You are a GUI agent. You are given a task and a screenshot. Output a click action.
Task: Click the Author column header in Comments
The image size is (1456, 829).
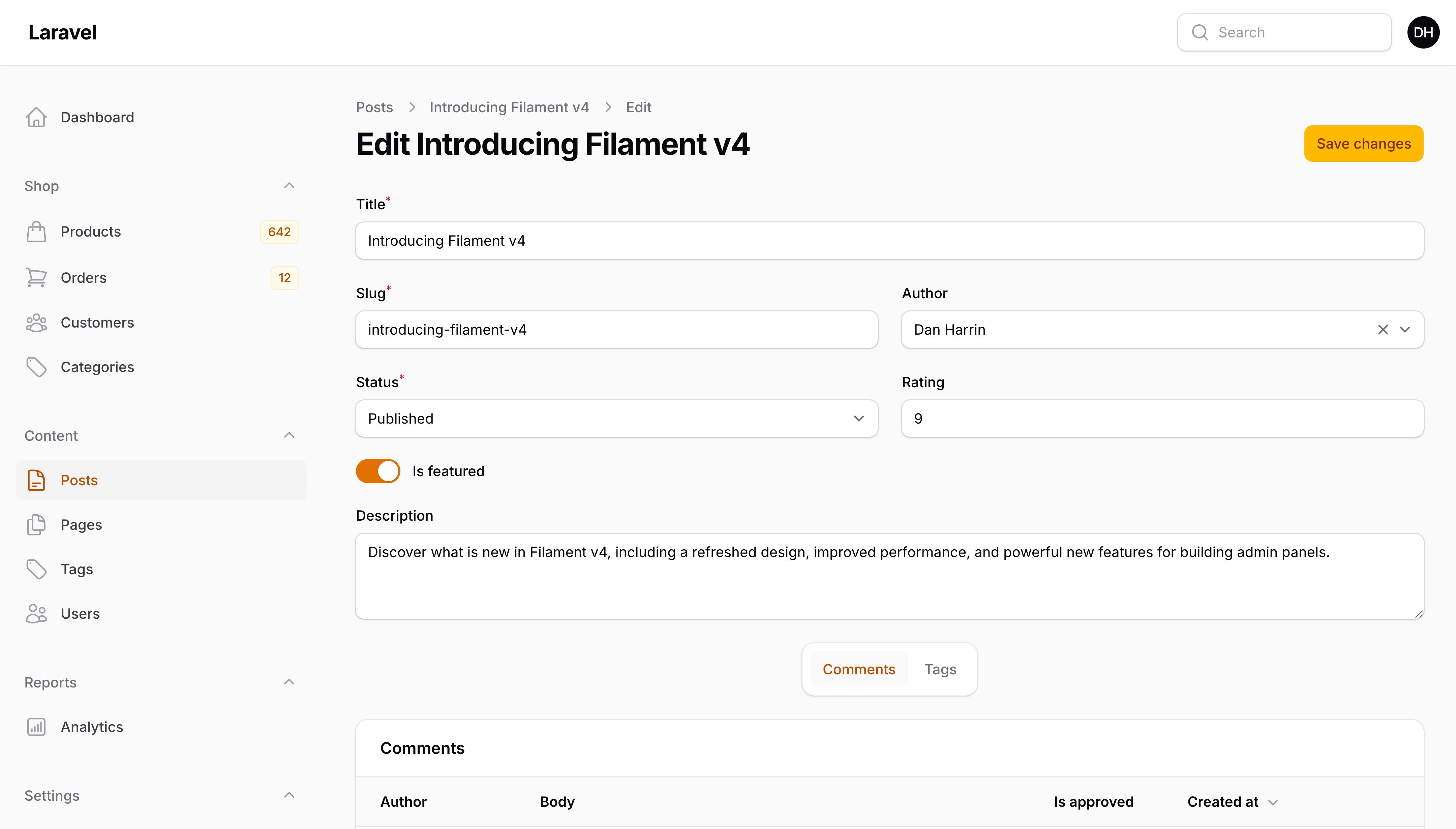pyautogui.click(x=403, y=802)
